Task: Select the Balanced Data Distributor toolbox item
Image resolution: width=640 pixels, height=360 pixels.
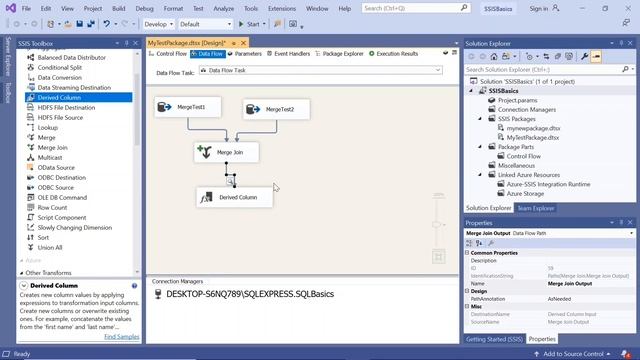Action: [x=71, y=58]
